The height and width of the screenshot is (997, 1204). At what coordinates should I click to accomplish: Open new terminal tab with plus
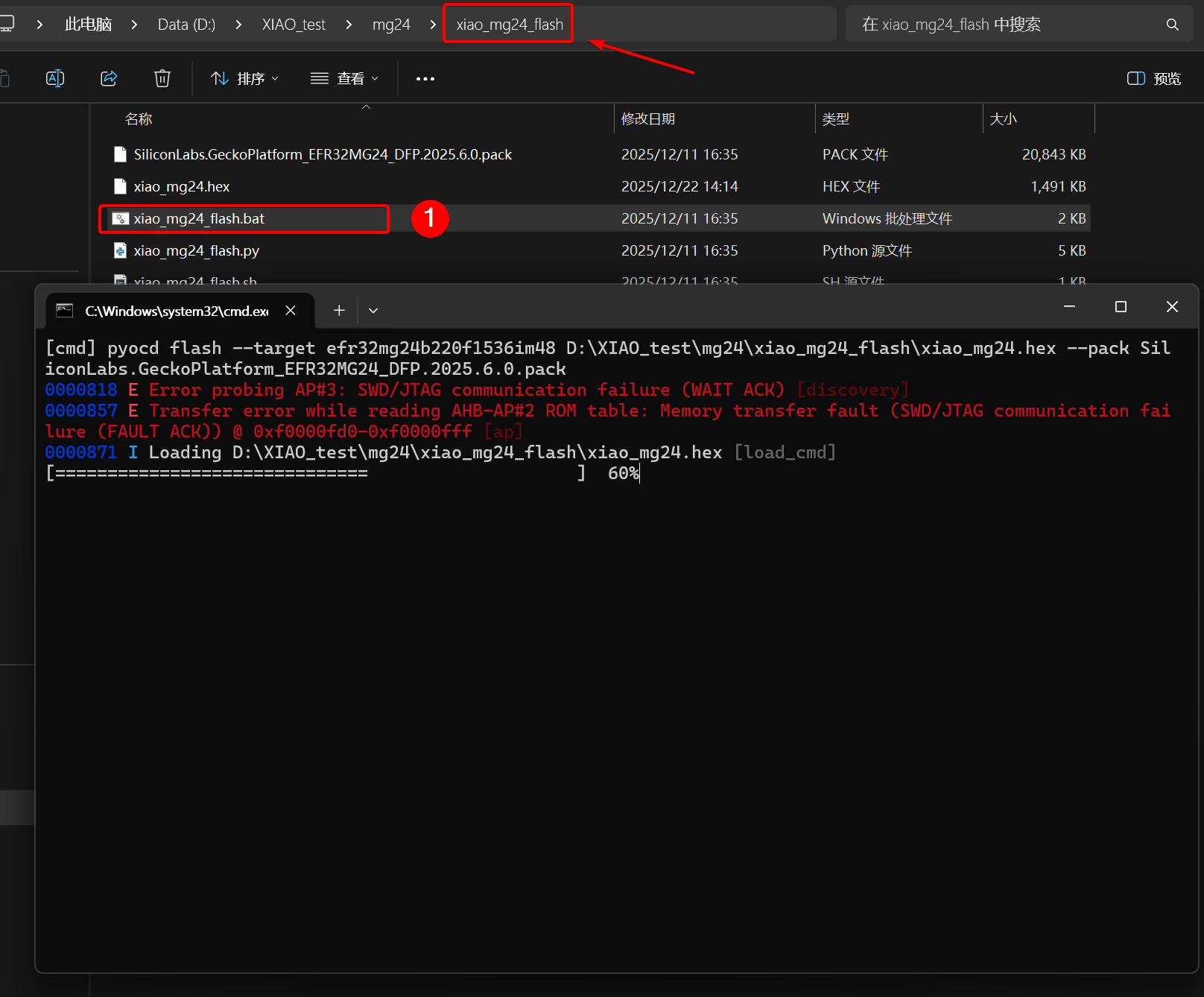pos(339,310)
